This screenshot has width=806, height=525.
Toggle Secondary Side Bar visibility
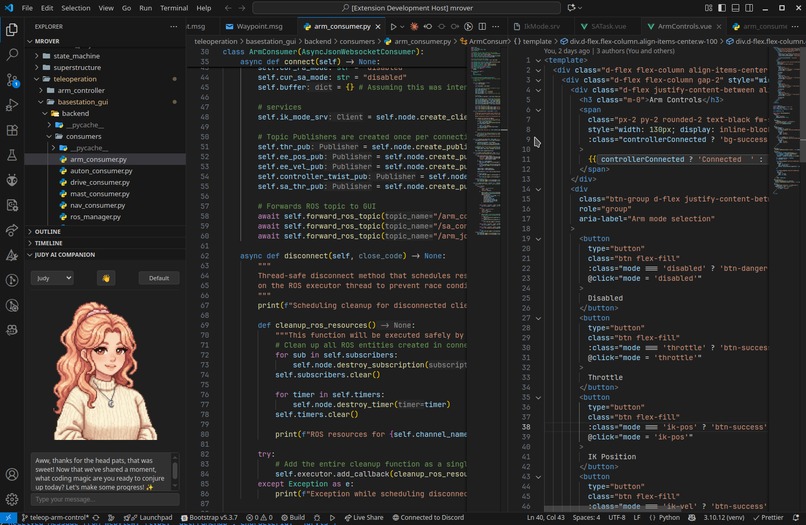point(749,8)
